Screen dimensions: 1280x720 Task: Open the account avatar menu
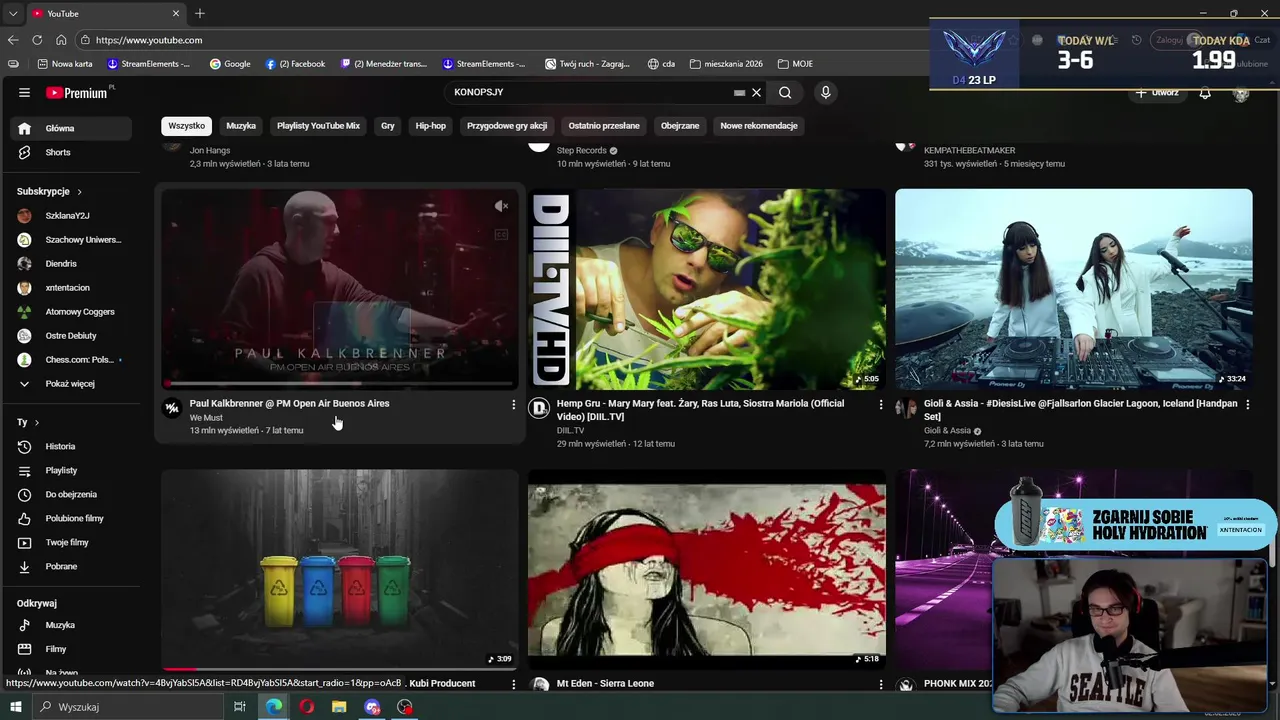coord(1241,93)
